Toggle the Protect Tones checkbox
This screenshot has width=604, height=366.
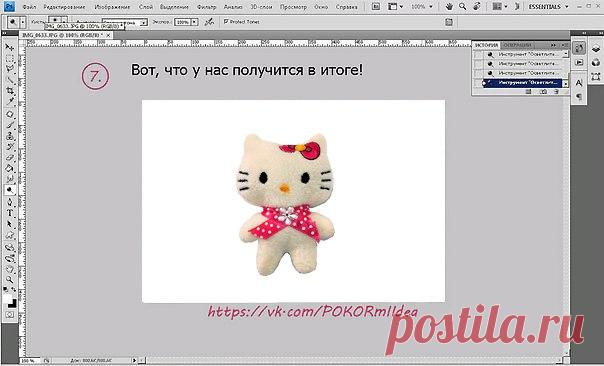[x=226, y=22]
